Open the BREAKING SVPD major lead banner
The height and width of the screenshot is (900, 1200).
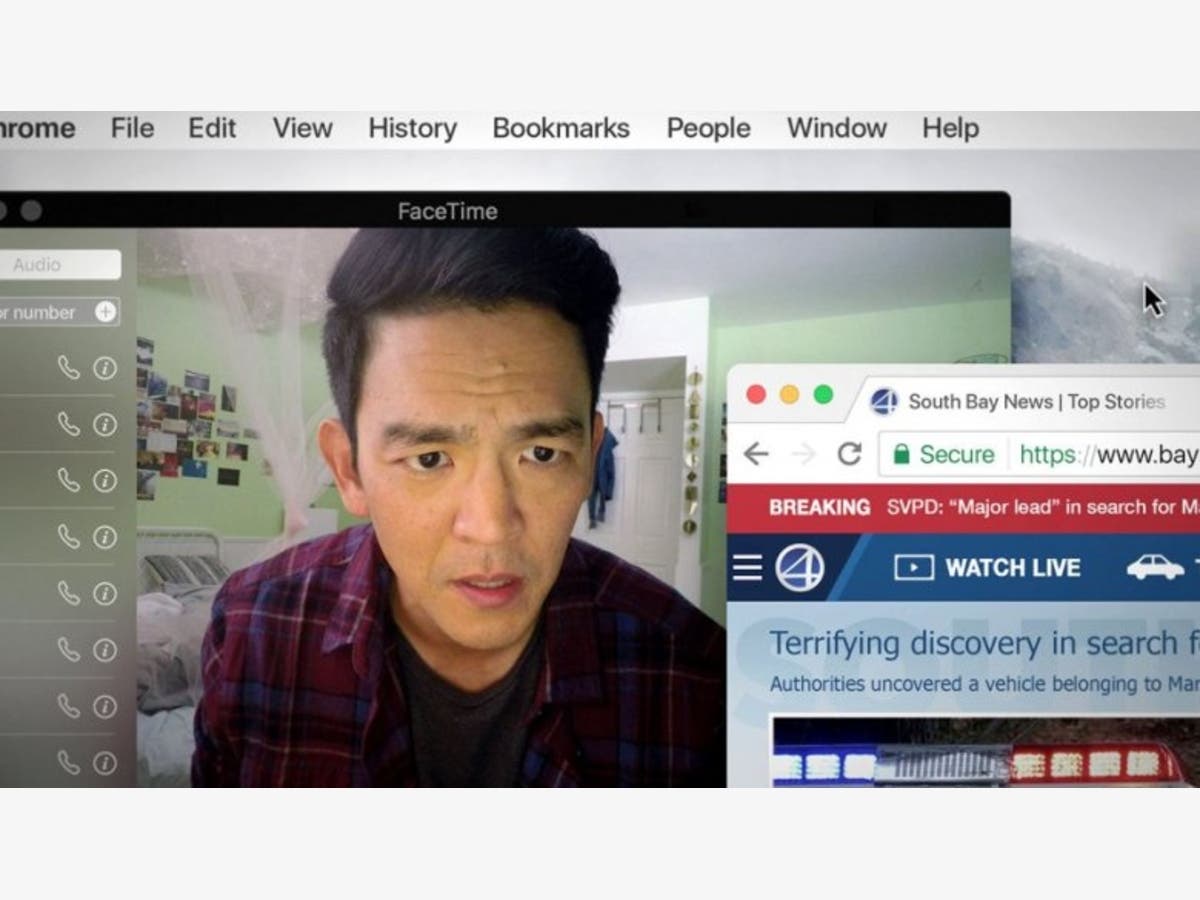pos(963,507)
